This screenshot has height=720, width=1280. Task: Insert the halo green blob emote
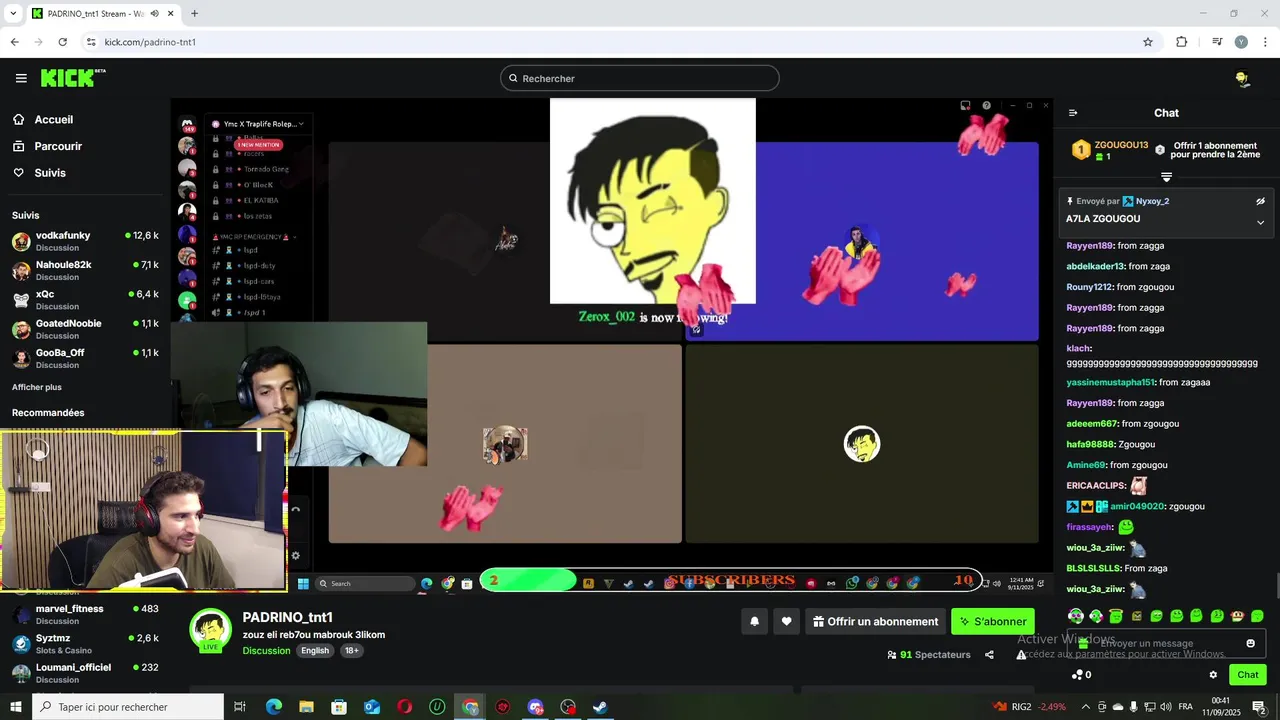(x=1116, y=616)
